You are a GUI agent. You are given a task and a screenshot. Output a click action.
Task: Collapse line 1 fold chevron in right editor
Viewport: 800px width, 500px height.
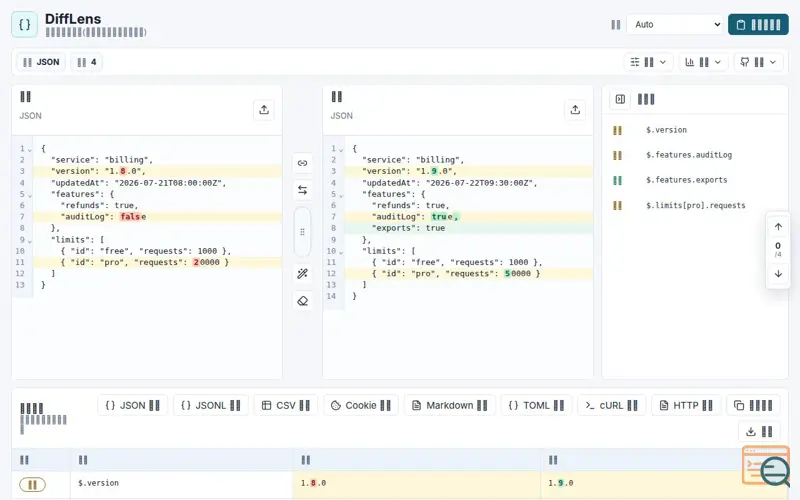coord(341,150)
